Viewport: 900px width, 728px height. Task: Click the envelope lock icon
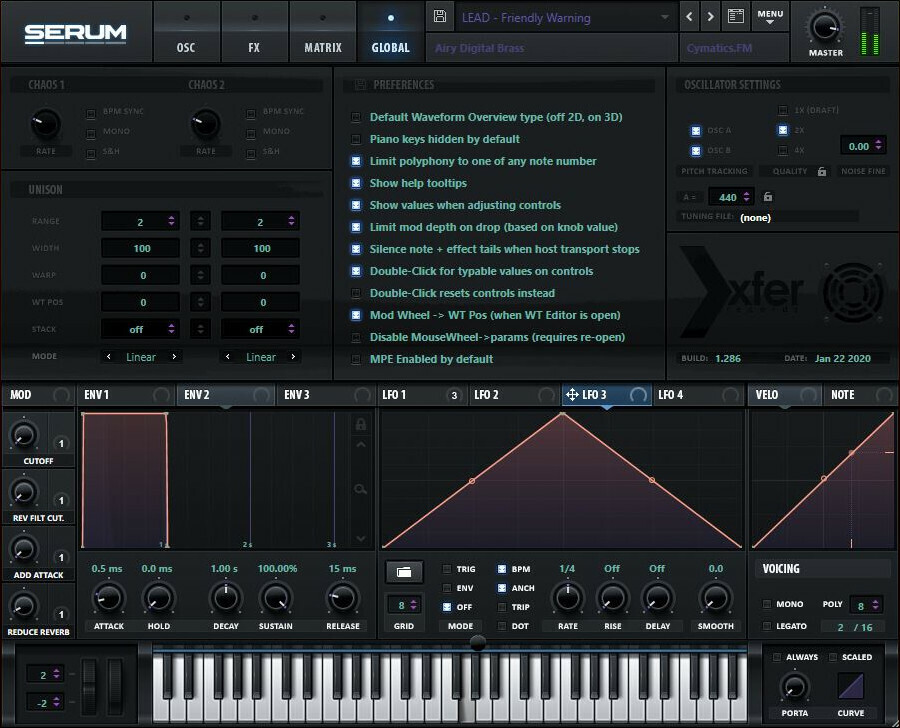coord(360,424)
